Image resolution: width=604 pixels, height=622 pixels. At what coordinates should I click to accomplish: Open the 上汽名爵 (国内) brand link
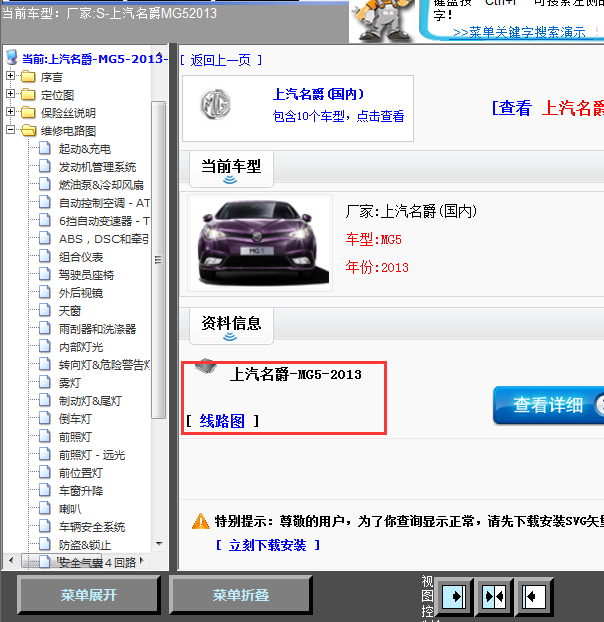coord(318,94)
